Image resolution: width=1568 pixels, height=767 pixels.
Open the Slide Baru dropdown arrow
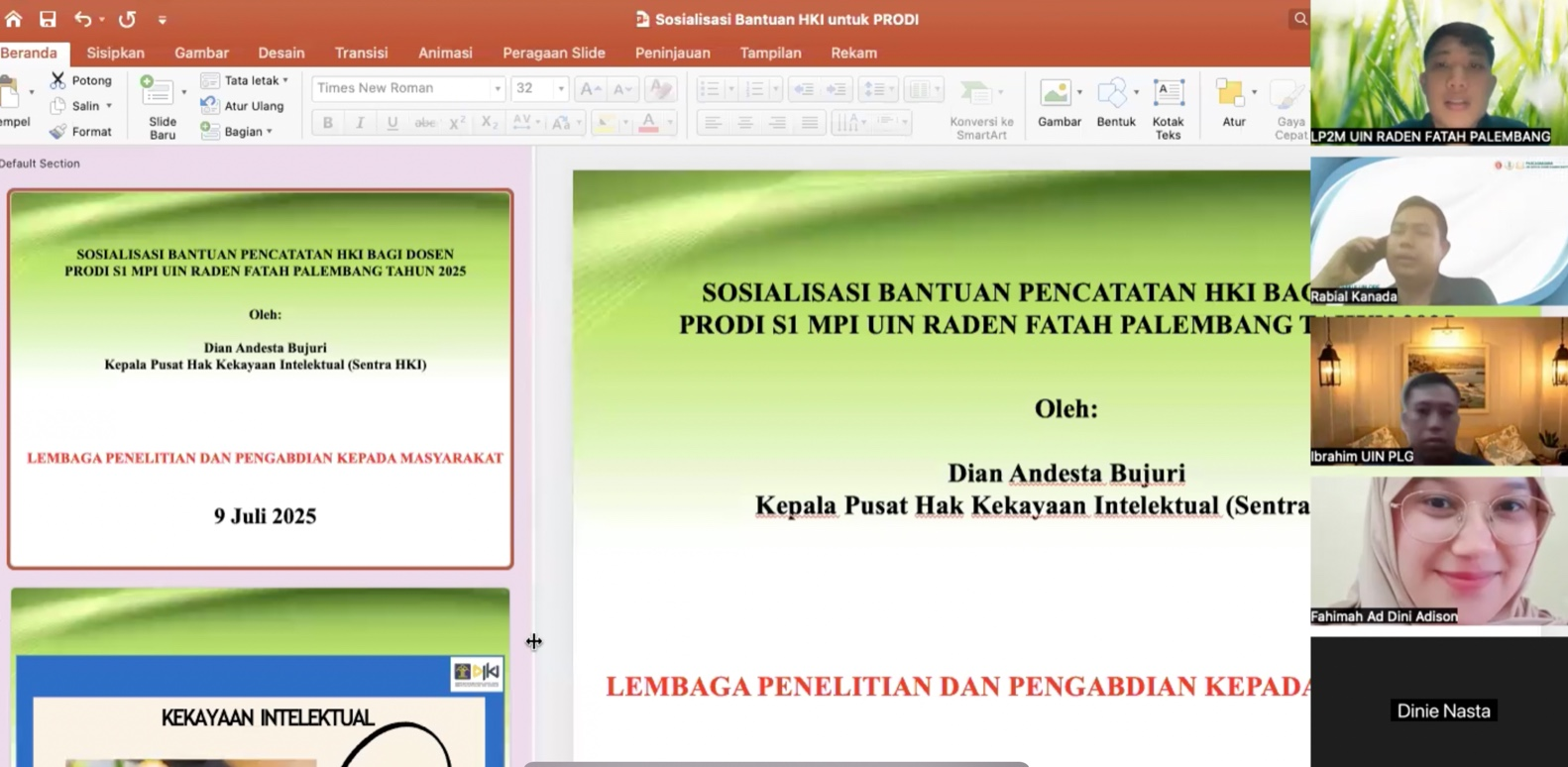[x=184, y=92]
